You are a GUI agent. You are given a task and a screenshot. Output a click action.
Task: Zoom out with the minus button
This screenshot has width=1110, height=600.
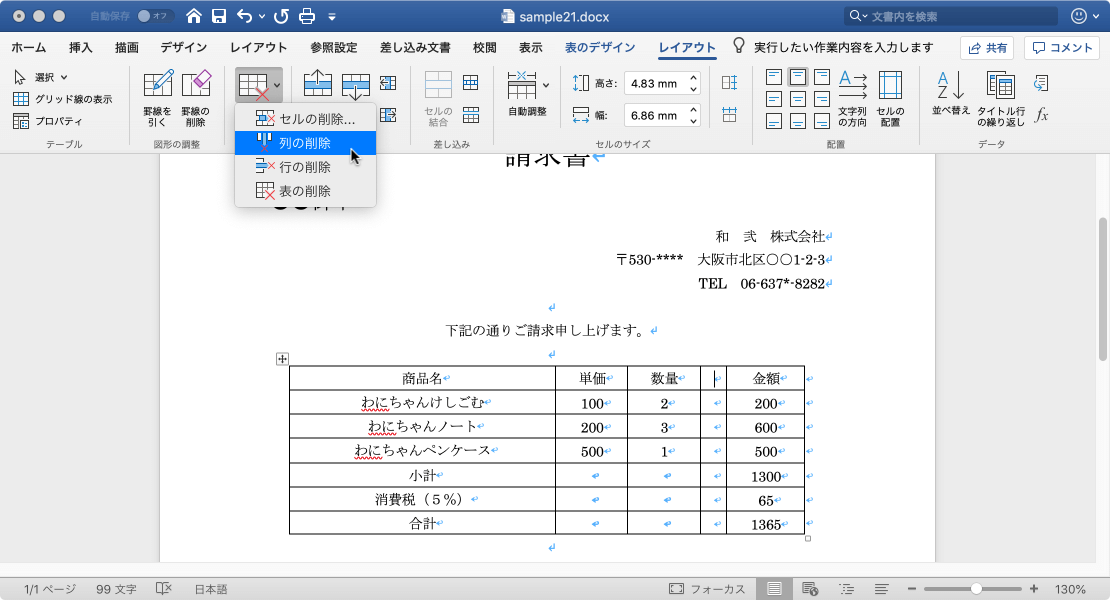912,589
